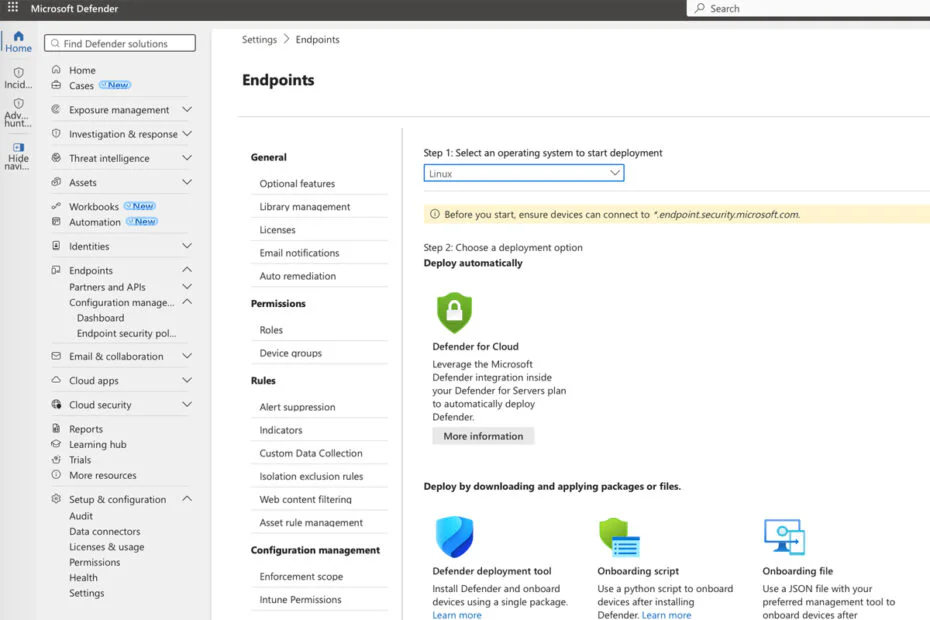Viewport: 930px width, 620px height.
Task: Click Learn more under Onboarding script
Action: click(666, 615)
